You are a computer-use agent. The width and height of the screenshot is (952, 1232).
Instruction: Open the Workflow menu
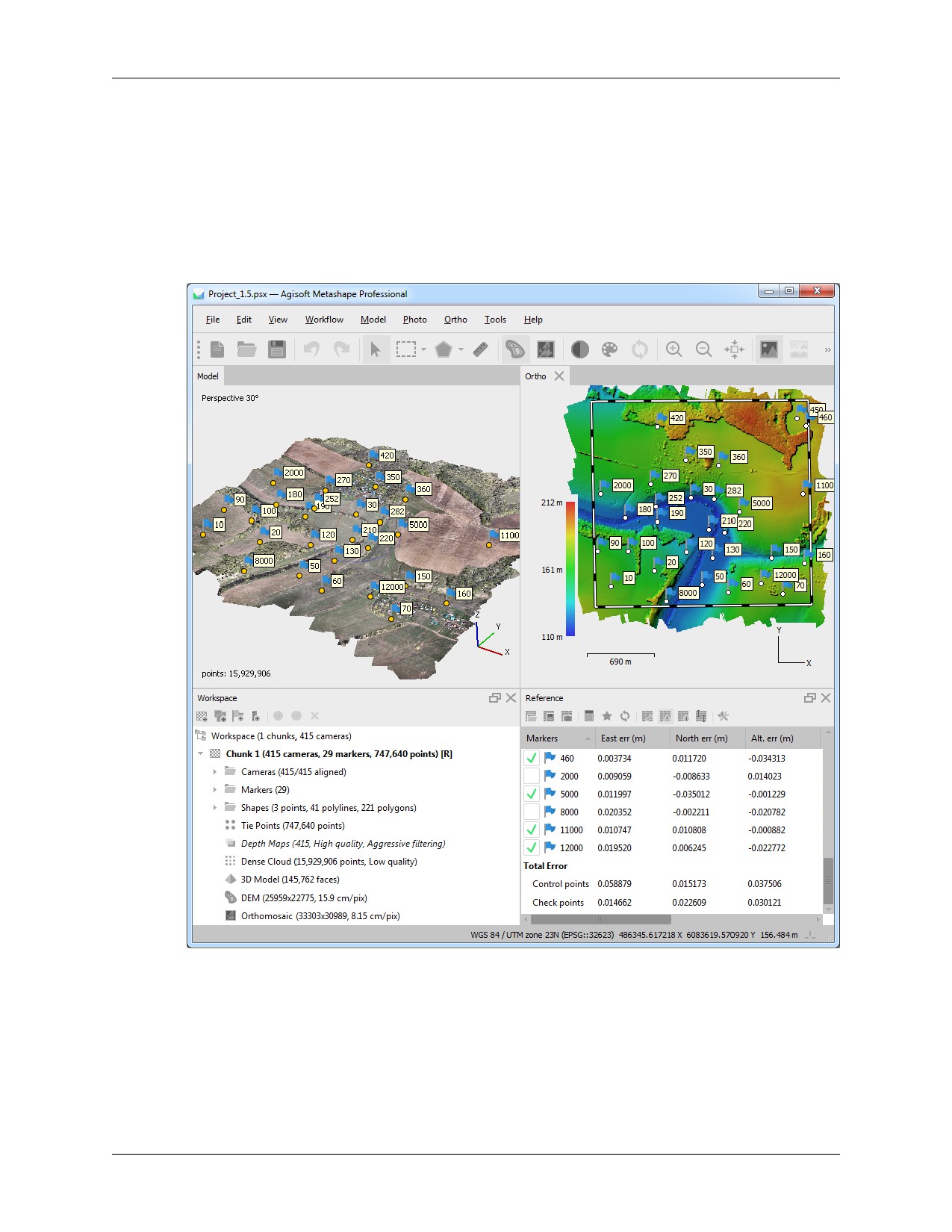324,320
